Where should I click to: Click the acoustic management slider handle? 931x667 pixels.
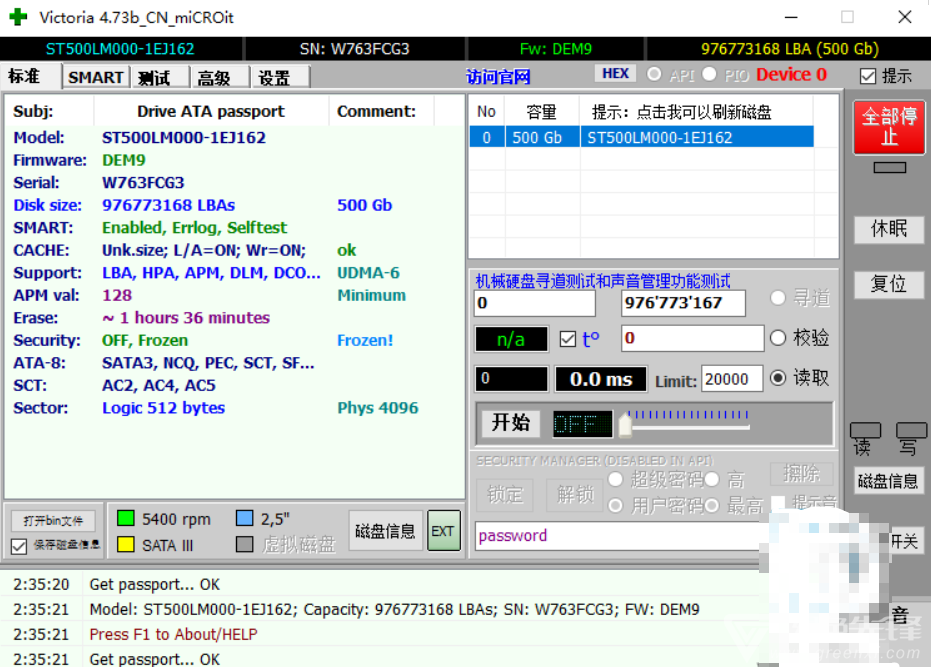tap(625, 425)
